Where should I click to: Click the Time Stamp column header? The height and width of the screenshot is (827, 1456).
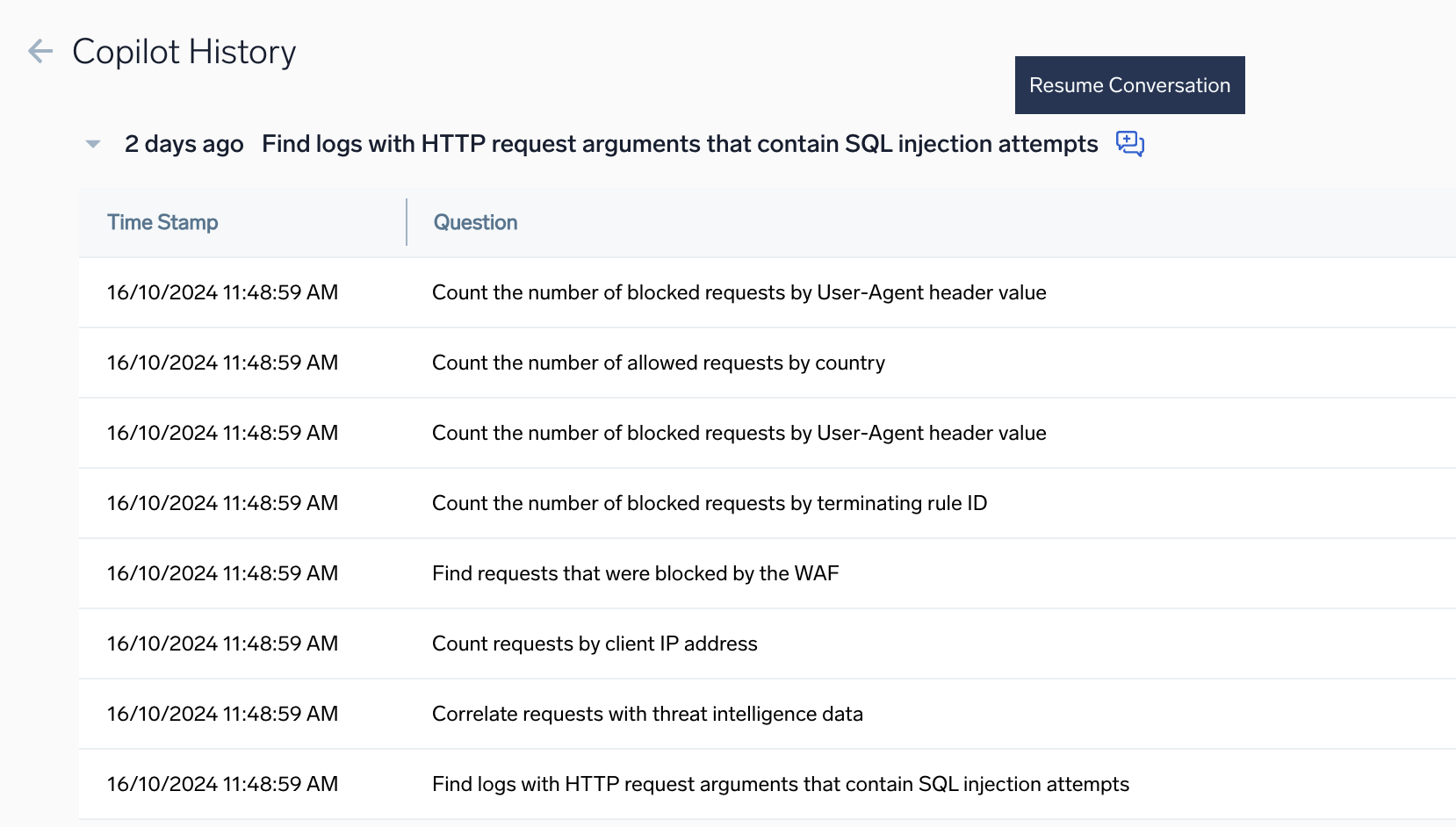pos(162,223)
